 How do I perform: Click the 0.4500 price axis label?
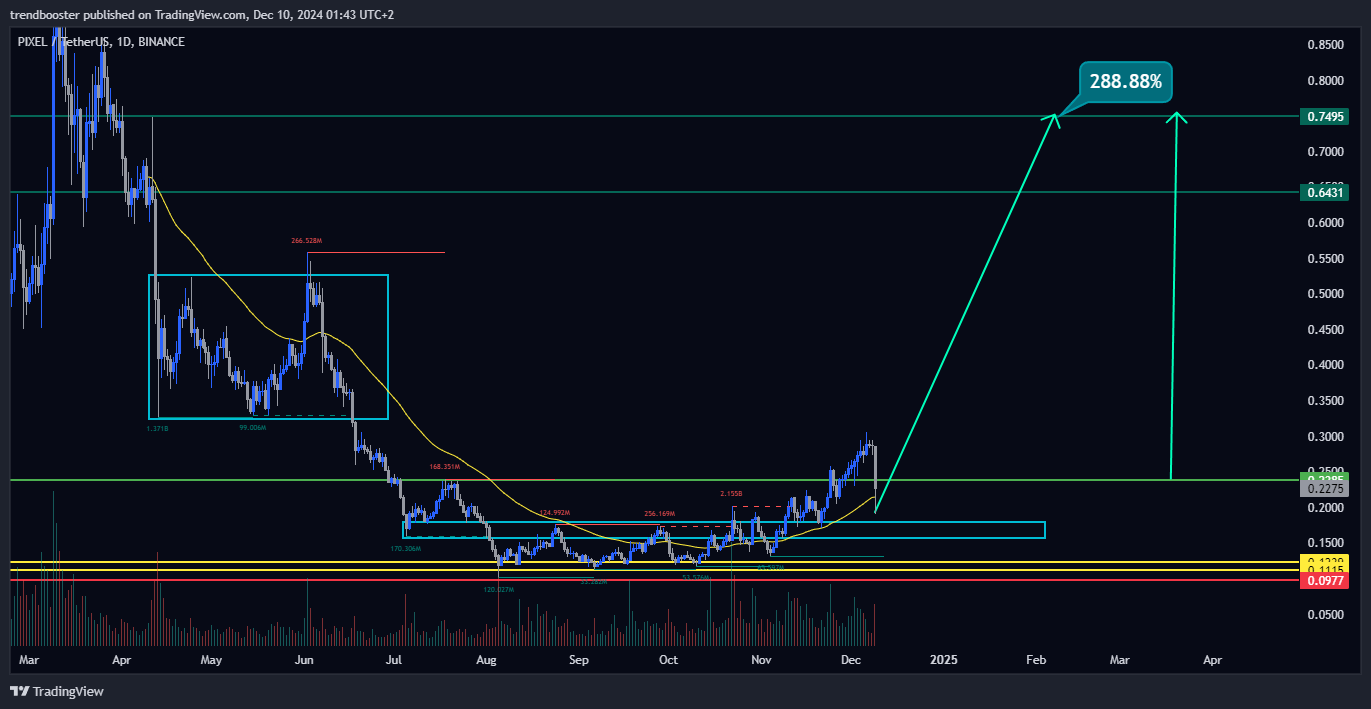tap(1325, 330)
